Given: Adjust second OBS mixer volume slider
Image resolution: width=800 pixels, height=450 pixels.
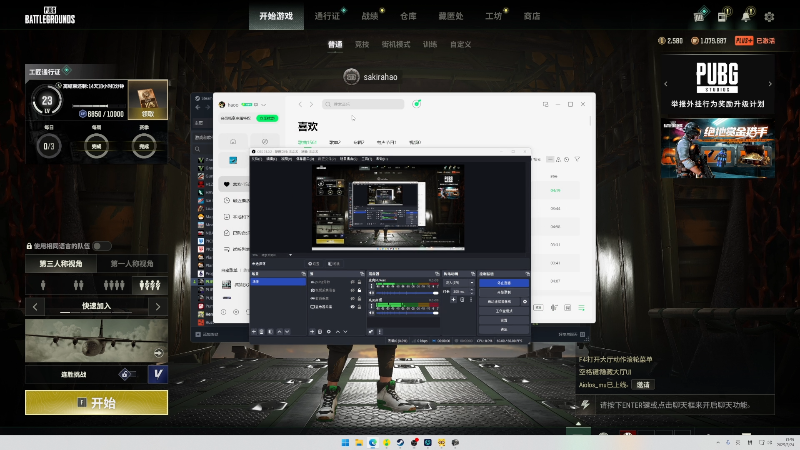Looking at the screenshot, I should (406, 313).
